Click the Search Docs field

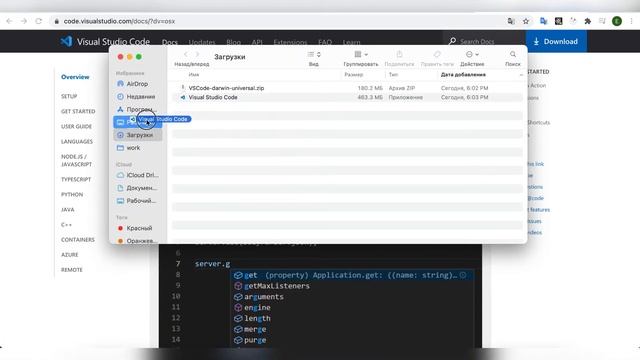[x=484, y=41]
